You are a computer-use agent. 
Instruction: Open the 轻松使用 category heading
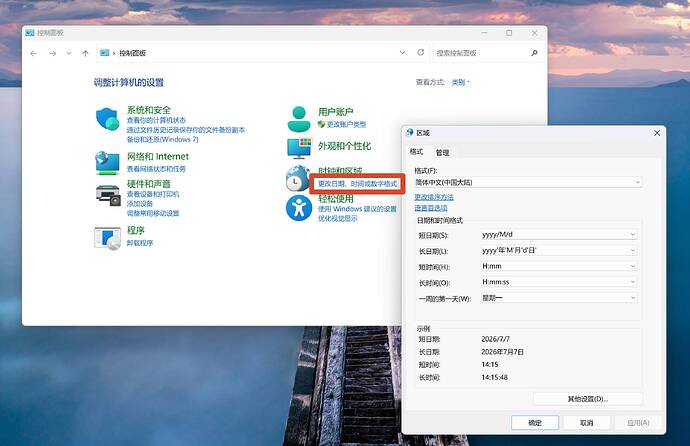336,199
